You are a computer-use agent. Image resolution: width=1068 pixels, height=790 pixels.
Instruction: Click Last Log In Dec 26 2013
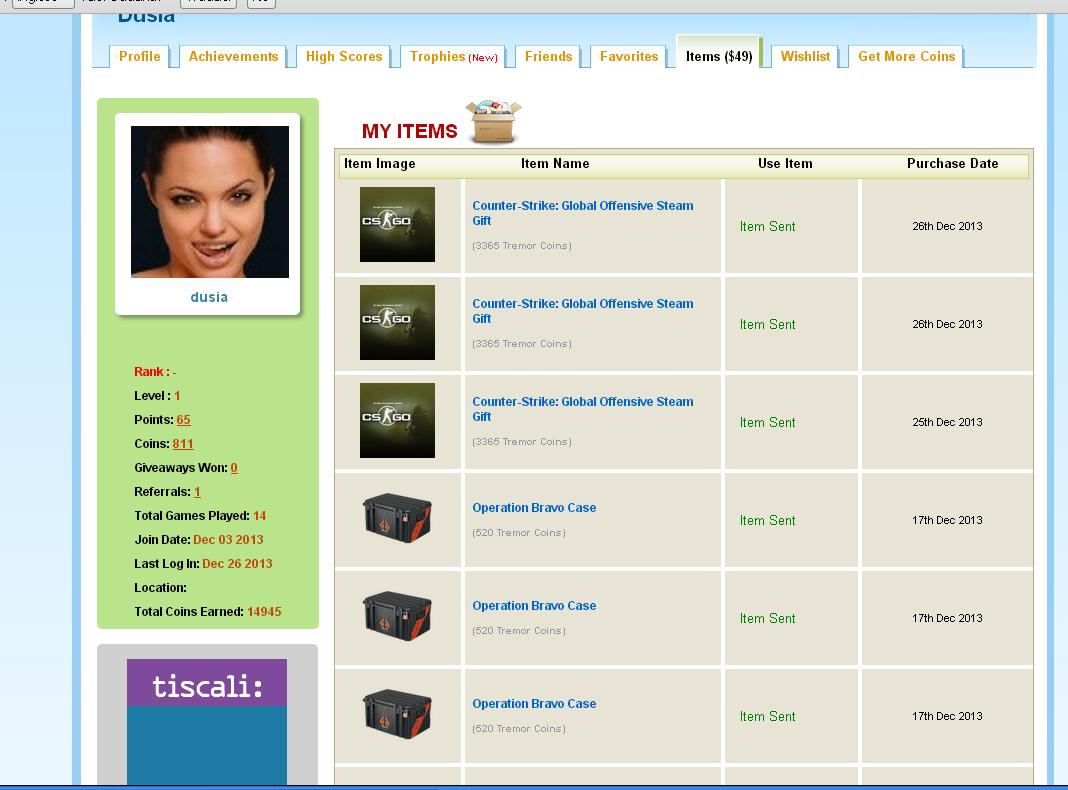[237, 563]
